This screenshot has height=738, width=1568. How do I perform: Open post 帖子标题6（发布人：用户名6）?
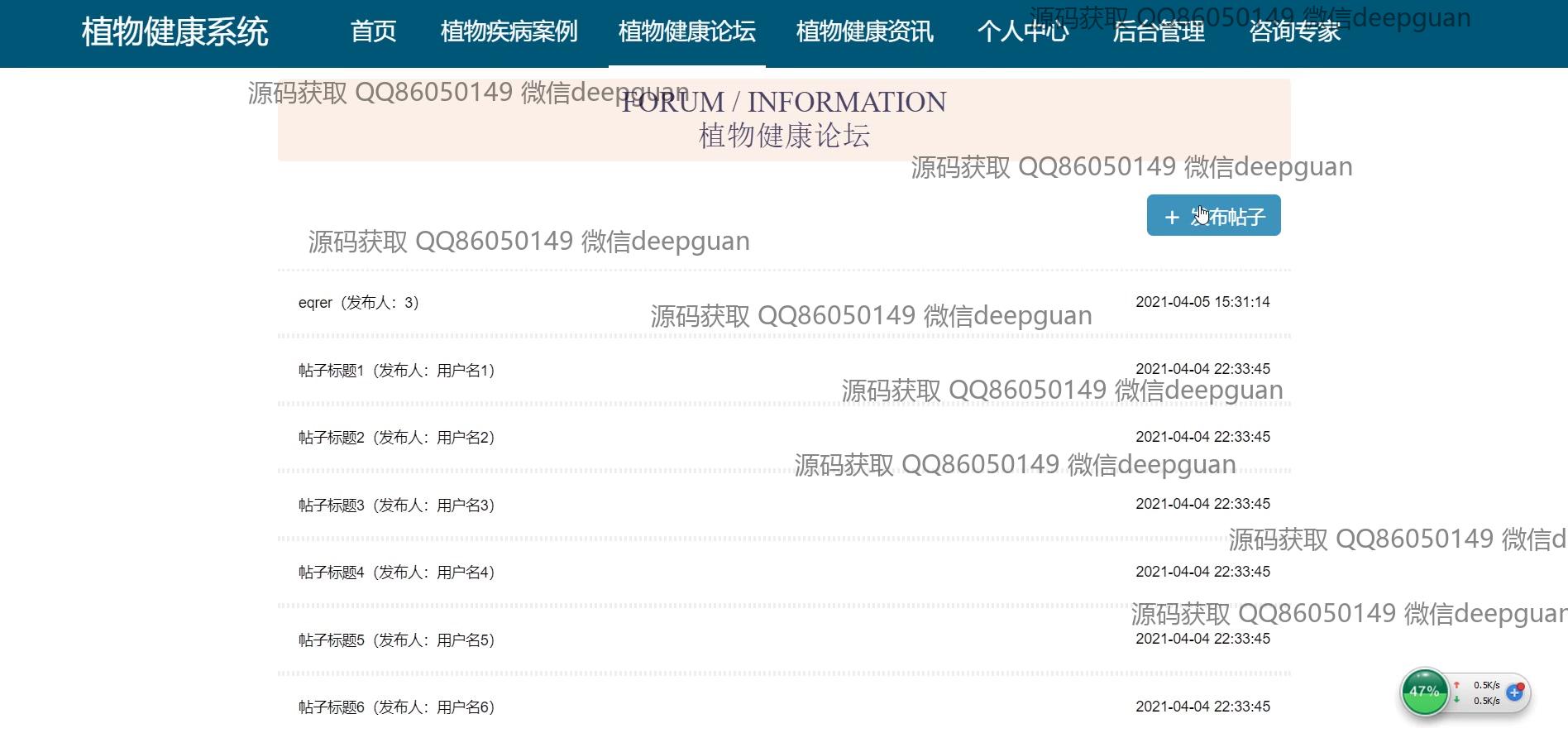pyautogui.click(x=397, y=707)
